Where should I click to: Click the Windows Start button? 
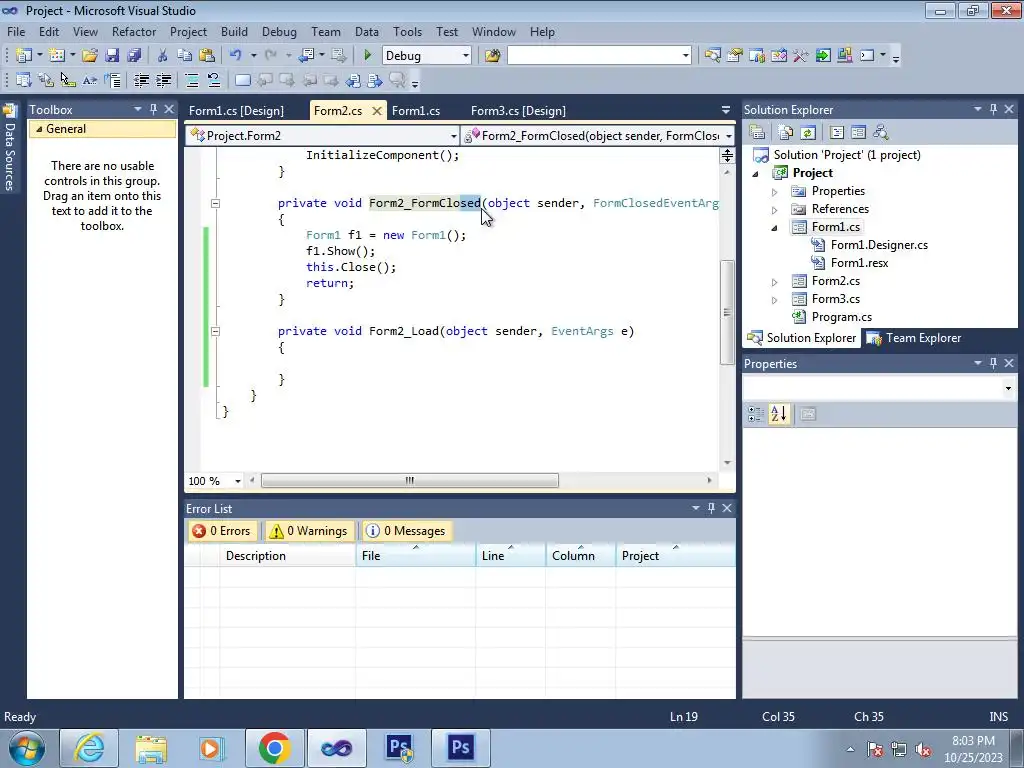pyautogui.click(x=27, y=747)
